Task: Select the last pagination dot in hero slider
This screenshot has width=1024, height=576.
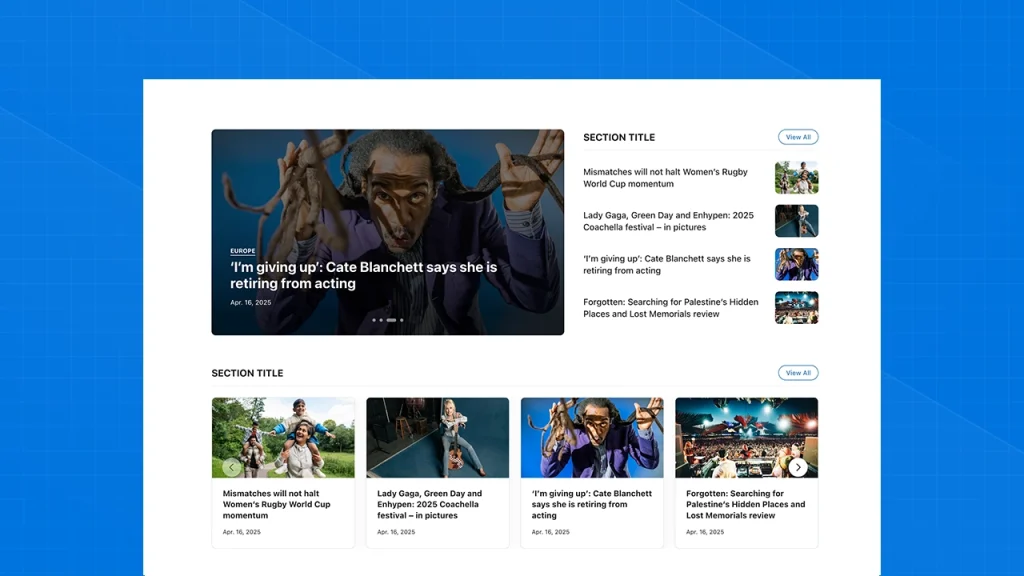Action: click(x=402, y=320)
